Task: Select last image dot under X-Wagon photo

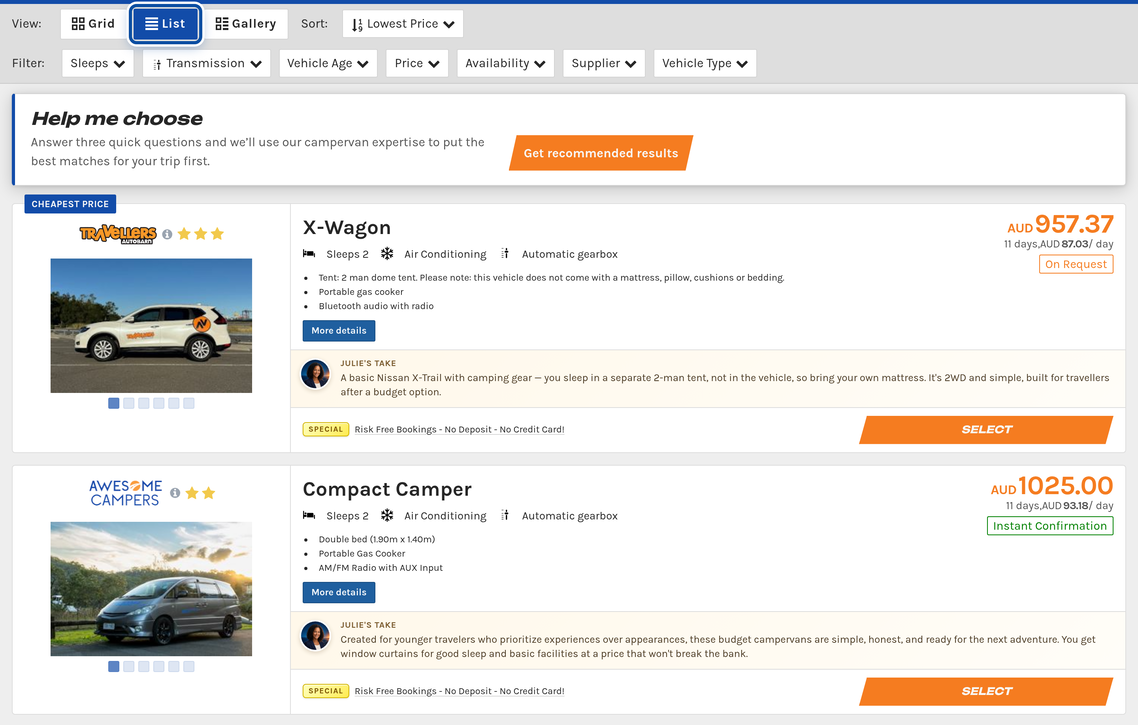Action: pos(189,404)
